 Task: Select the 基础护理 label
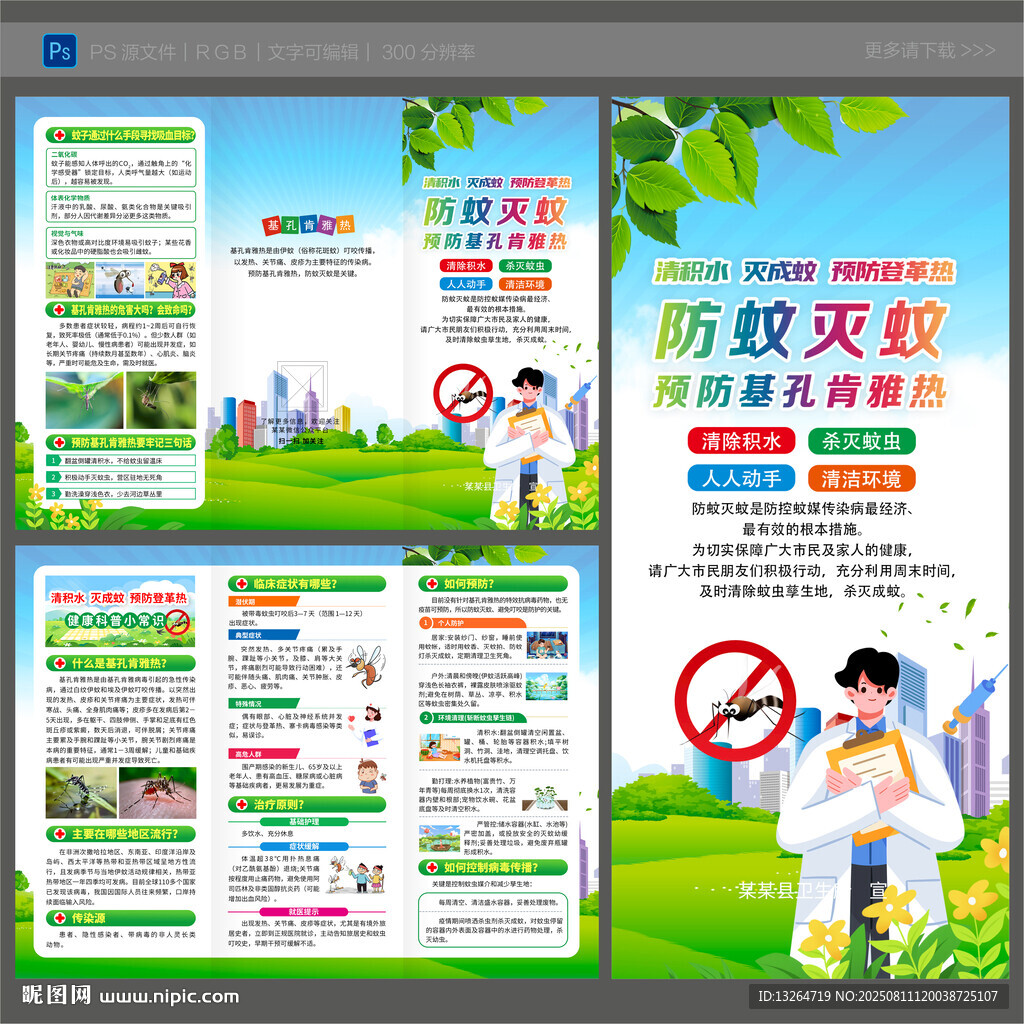tap(304, 822)
